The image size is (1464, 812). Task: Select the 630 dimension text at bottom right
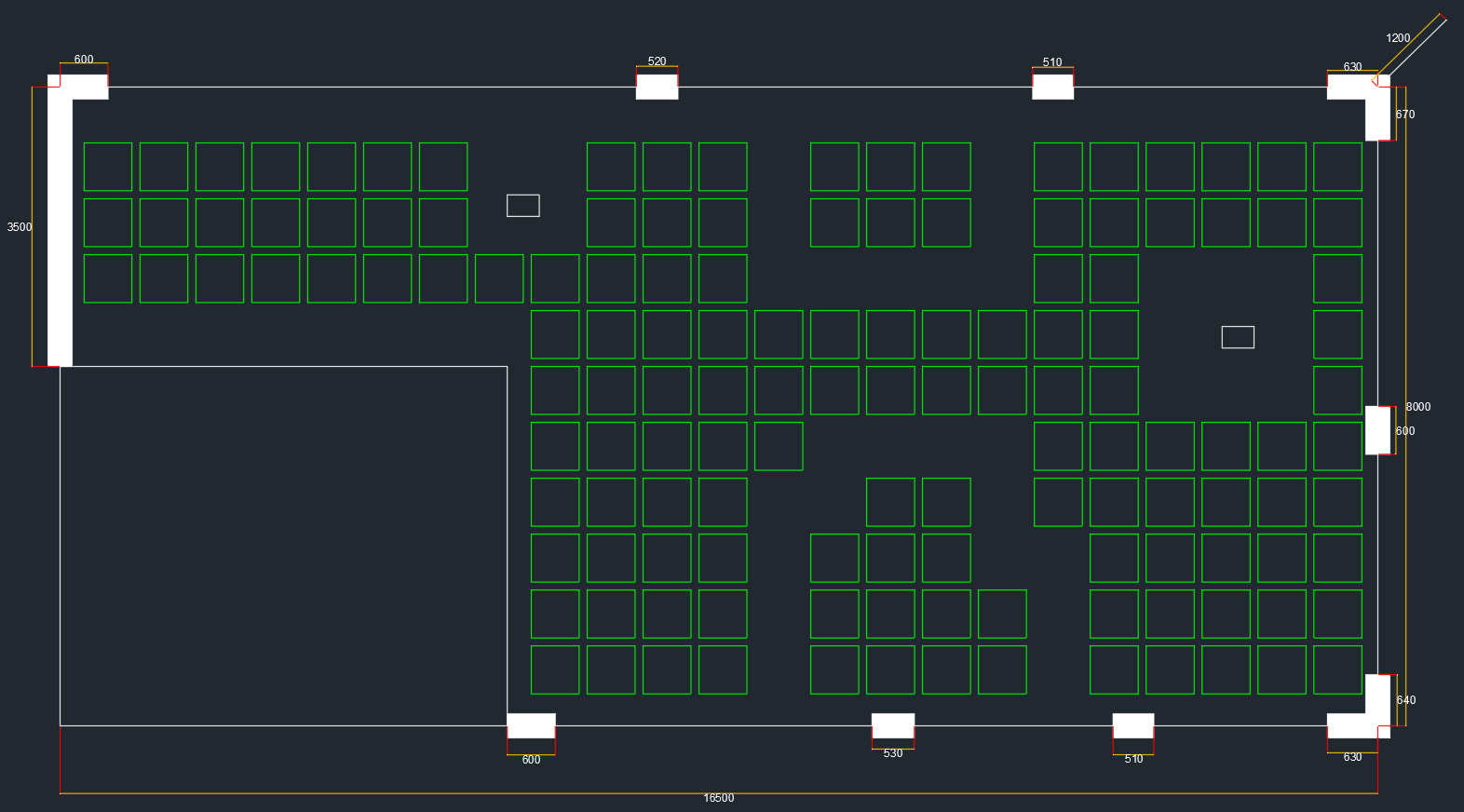click(1352, 757)
